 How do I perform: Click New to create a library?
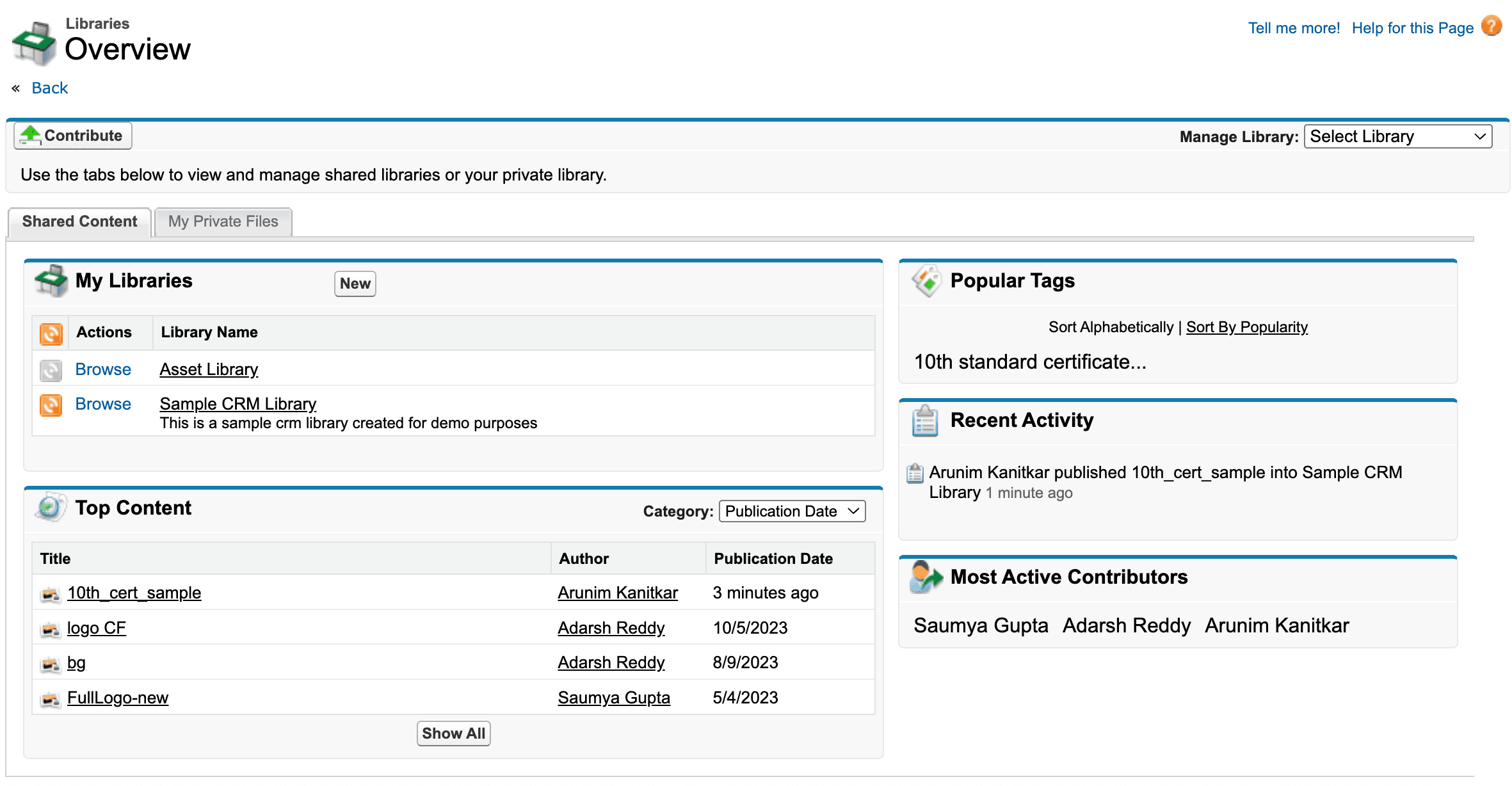(354, 284)
